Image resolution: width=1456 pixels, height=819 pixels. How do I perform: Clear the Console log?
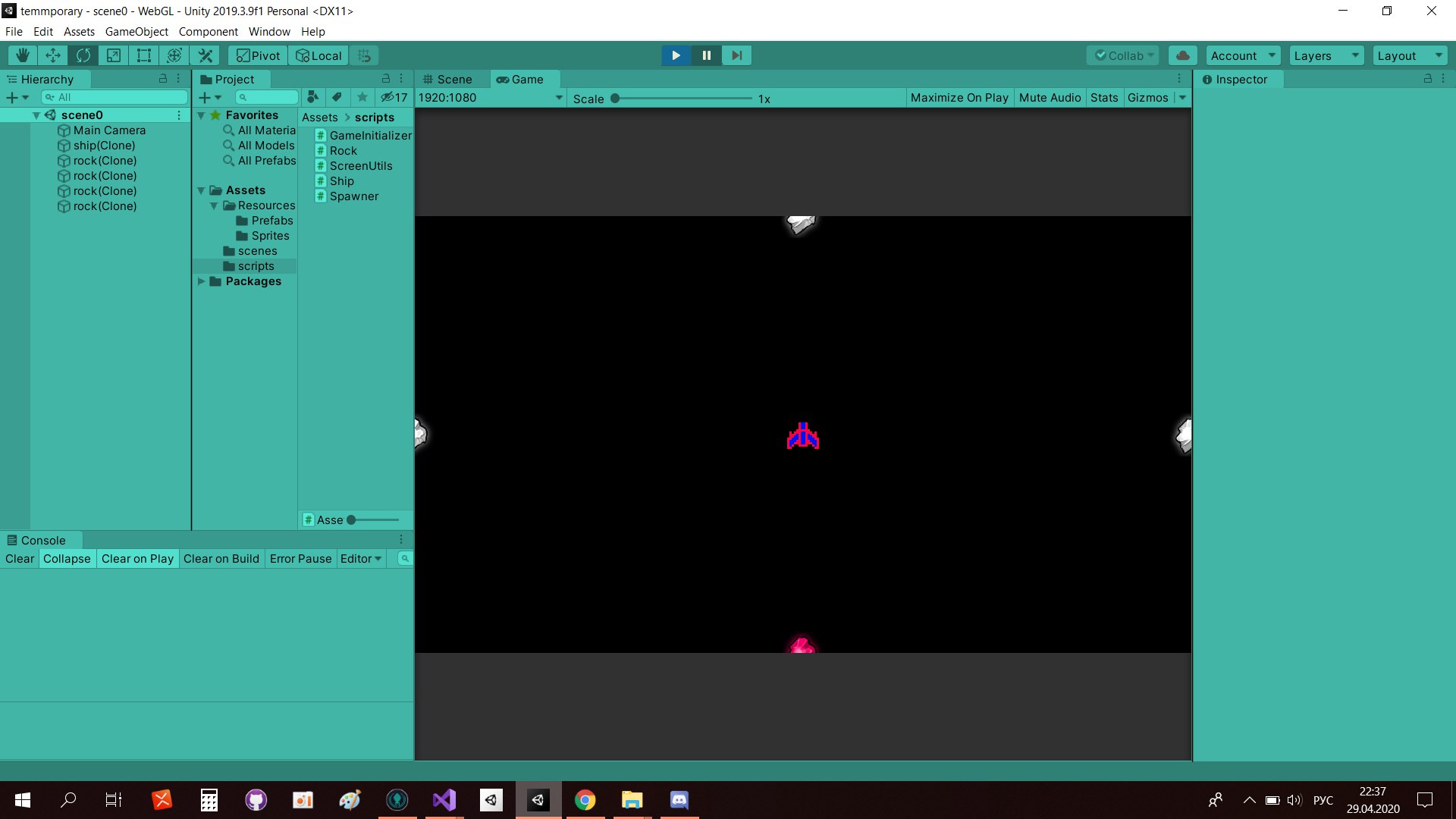coord(20,559)
